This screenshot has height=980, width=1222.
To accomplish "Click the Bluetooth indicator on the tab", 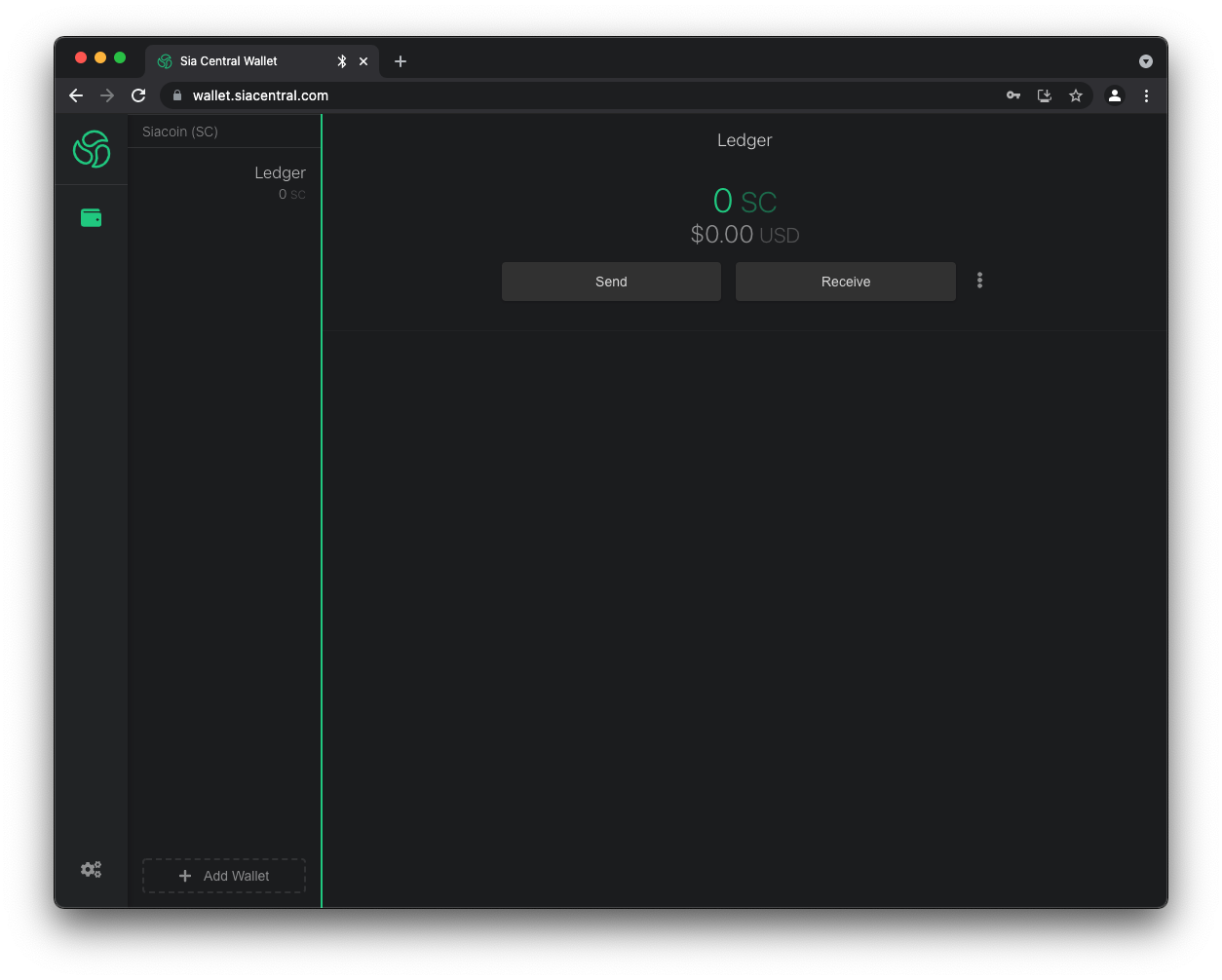I will (x=342, y=61).
